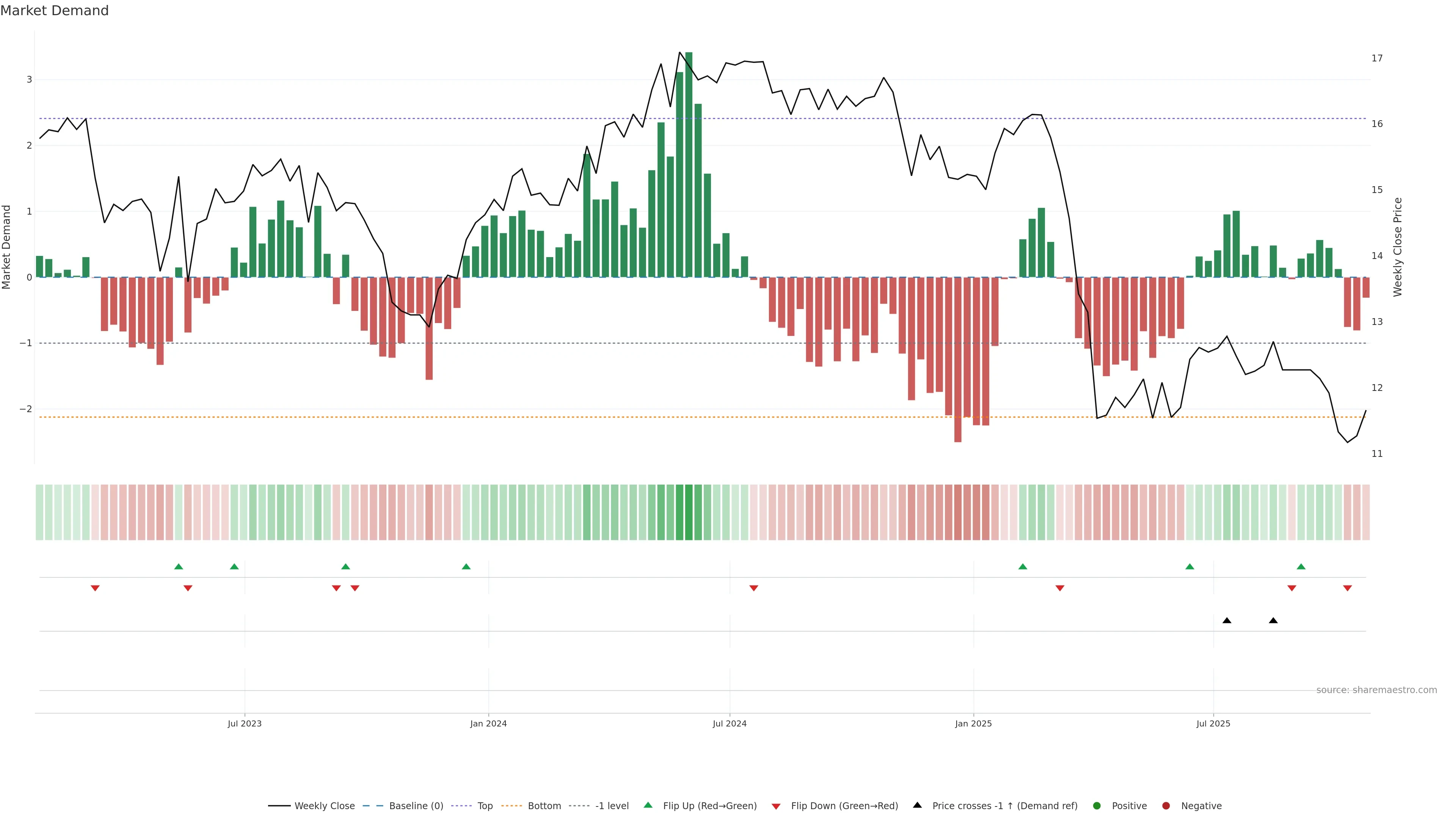Click the red flip-down marker after Jul 2024
1456x819 pixels.
[753, 588]
